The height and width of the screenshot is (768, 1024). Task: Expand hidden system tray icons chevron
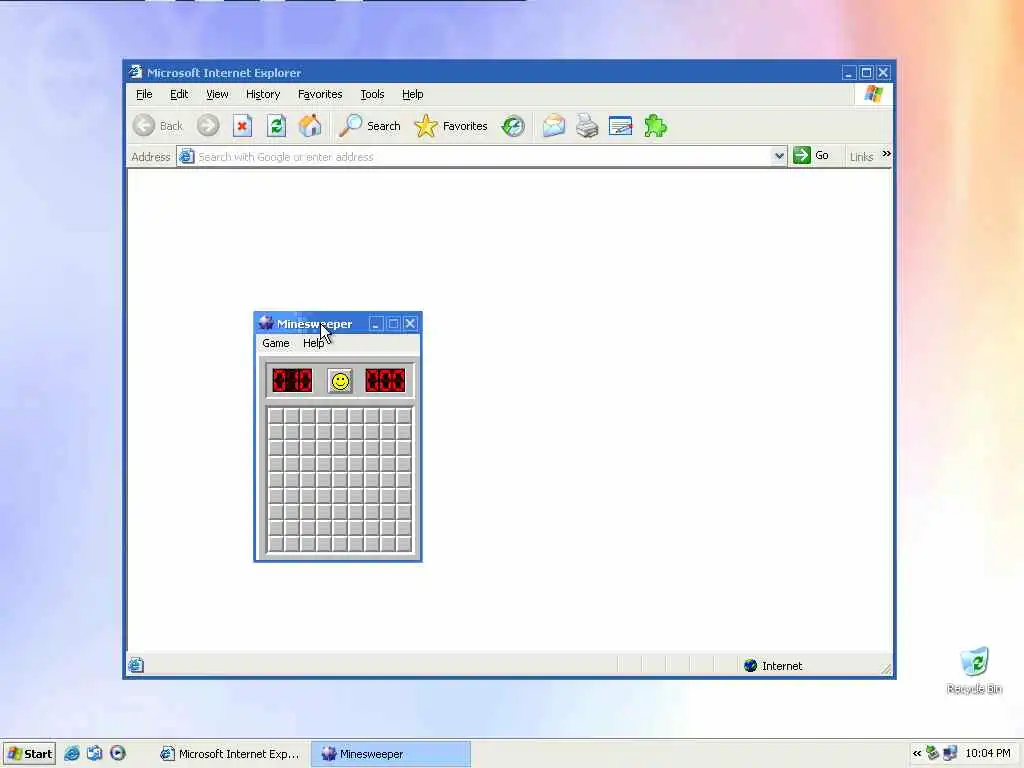917,753
